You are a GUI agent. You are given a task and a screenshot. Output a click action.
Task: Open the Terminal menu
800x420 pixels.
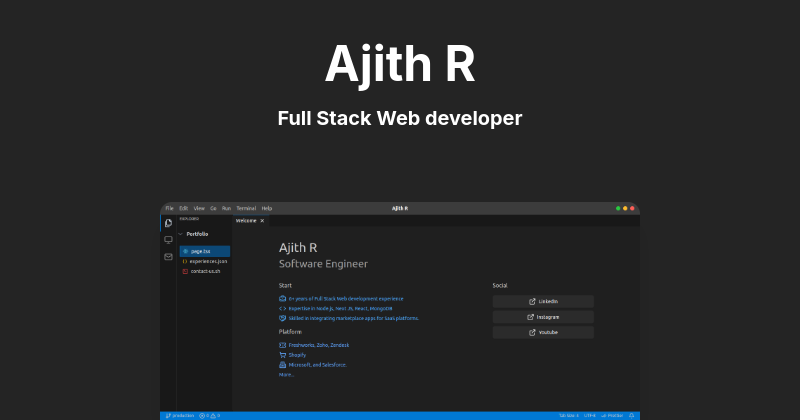[246, 208]
